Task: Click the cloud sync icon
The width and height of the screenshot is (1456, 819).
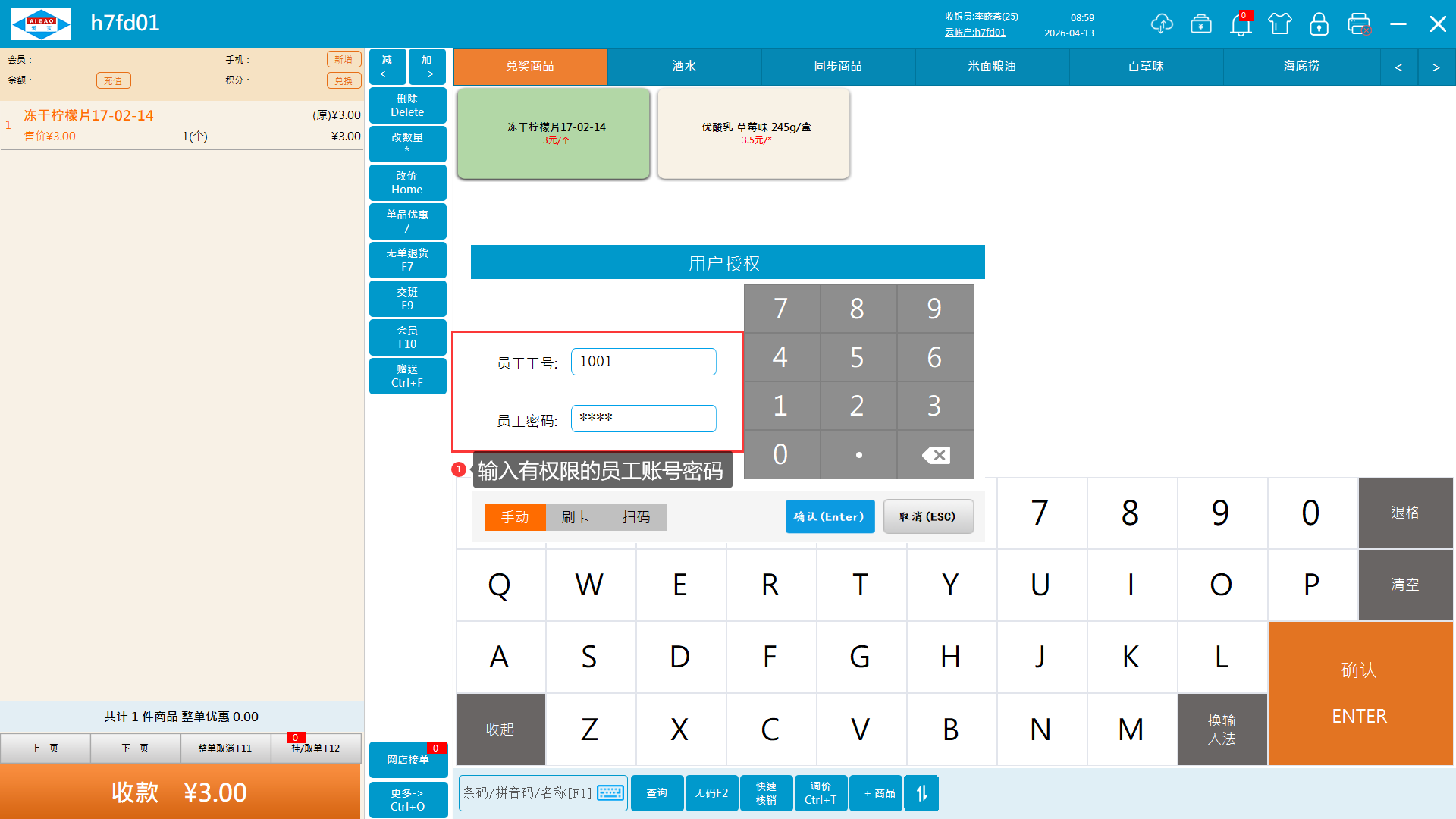Action: pos(1161,24)
